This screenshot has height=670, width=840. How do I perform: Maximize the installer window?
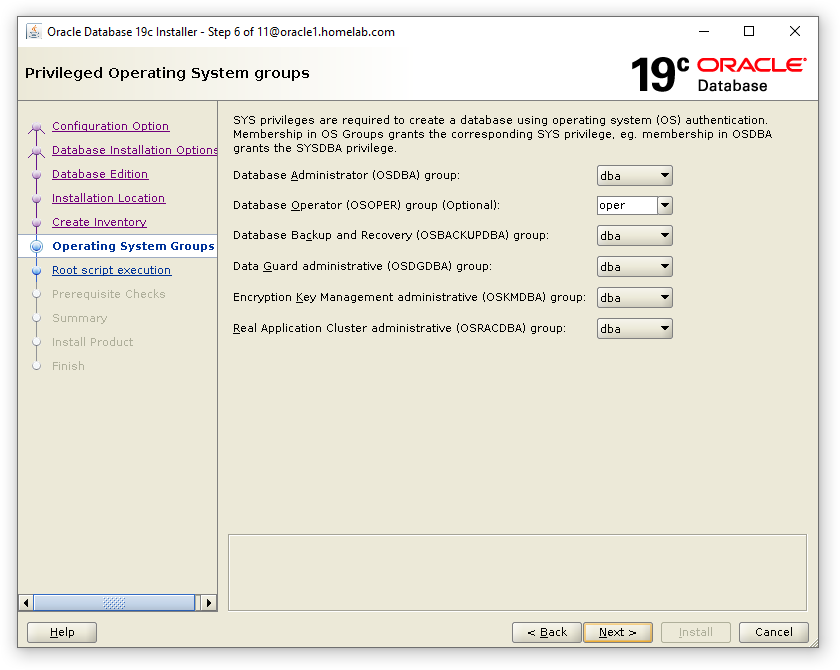749,32
